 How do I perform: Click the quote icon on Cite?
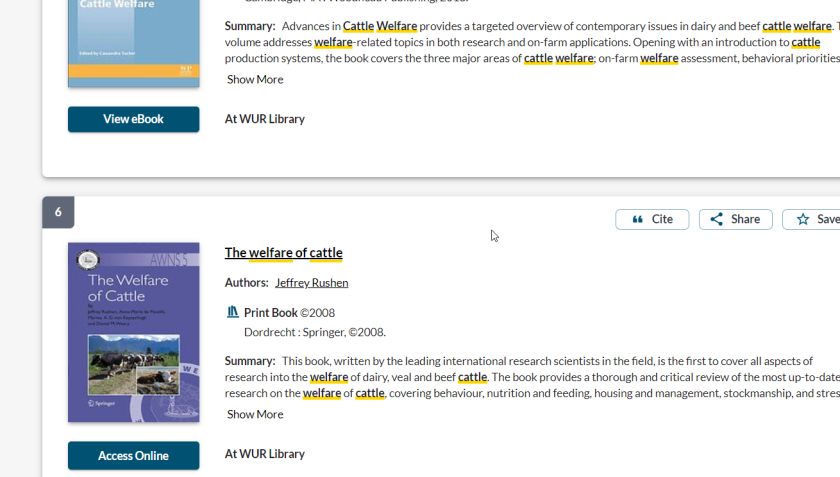pyautogui.click(x=637, y=220)
